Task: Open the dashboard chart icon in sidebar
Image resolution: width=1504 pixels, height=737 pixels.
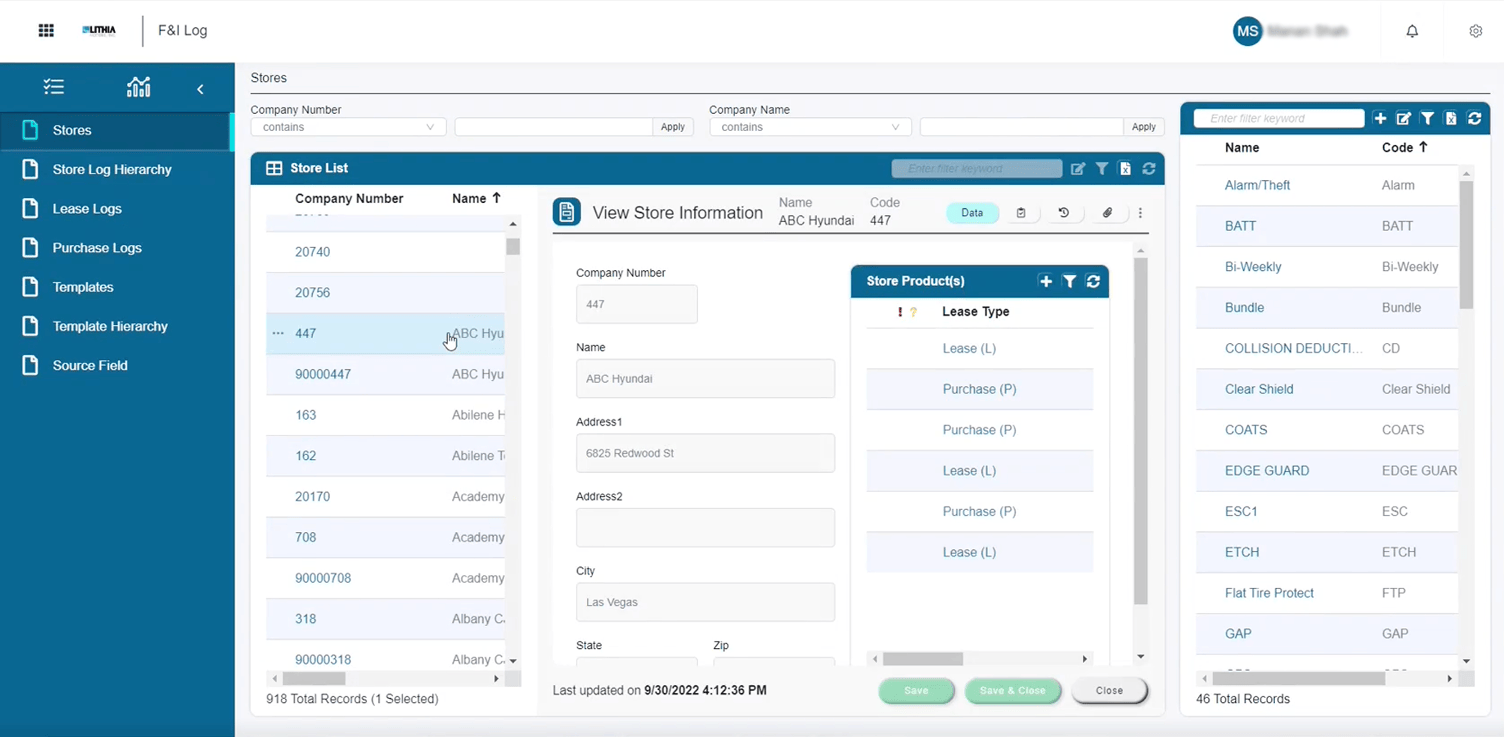Action: coord(138,88)
